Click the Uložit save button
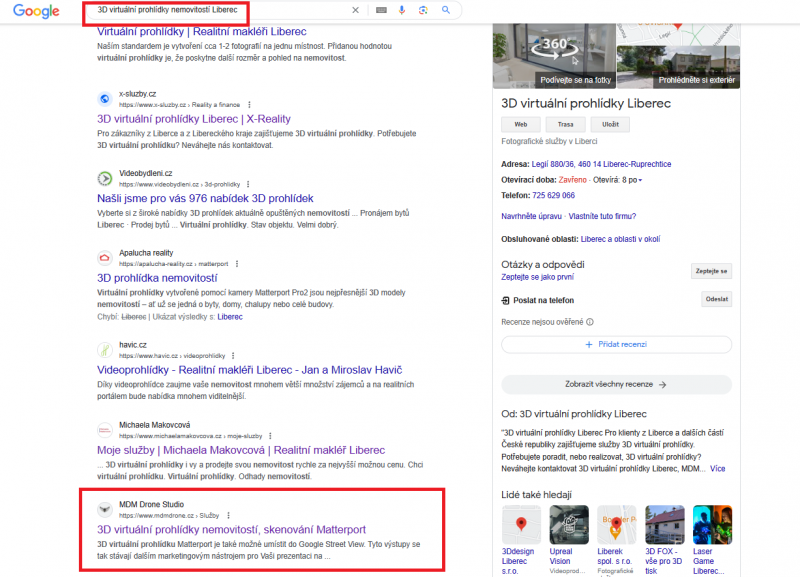This screenshot has width=800, height=577. 610,124
